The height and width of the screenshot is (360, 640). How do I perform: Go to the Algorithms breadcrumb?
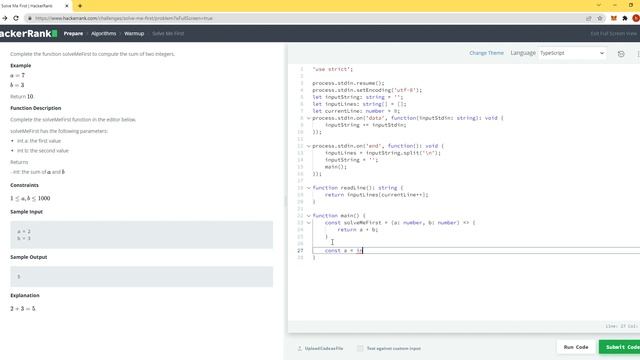coord(103,33)
